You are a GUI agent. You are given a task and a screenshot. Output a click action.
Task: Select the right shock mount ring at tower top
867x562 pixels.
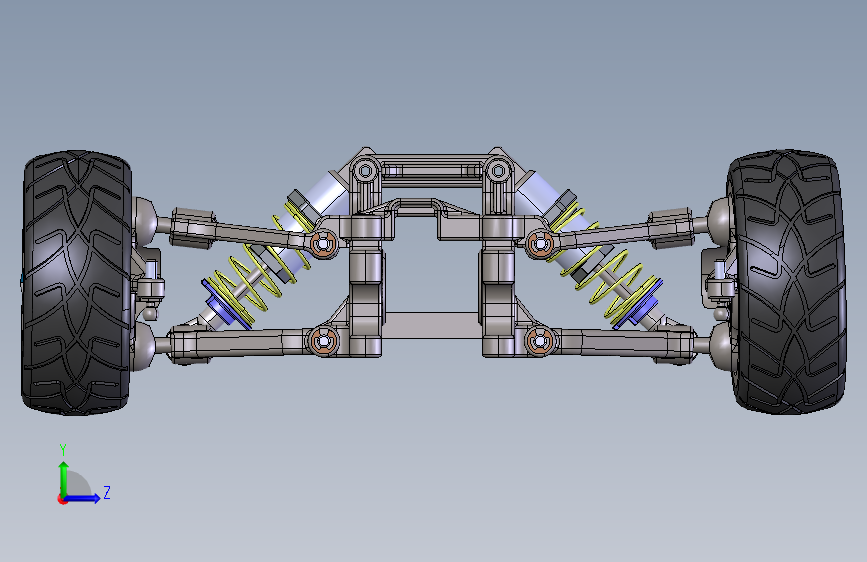498,170
